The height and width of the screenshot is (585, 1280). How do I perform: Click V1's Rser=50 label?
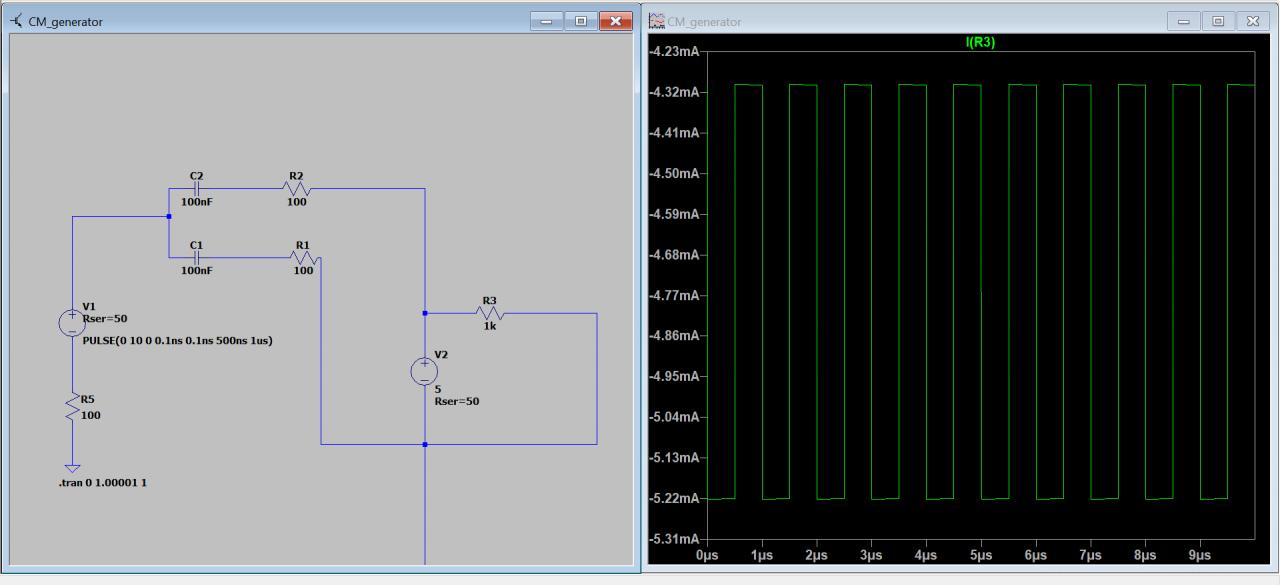105,318
